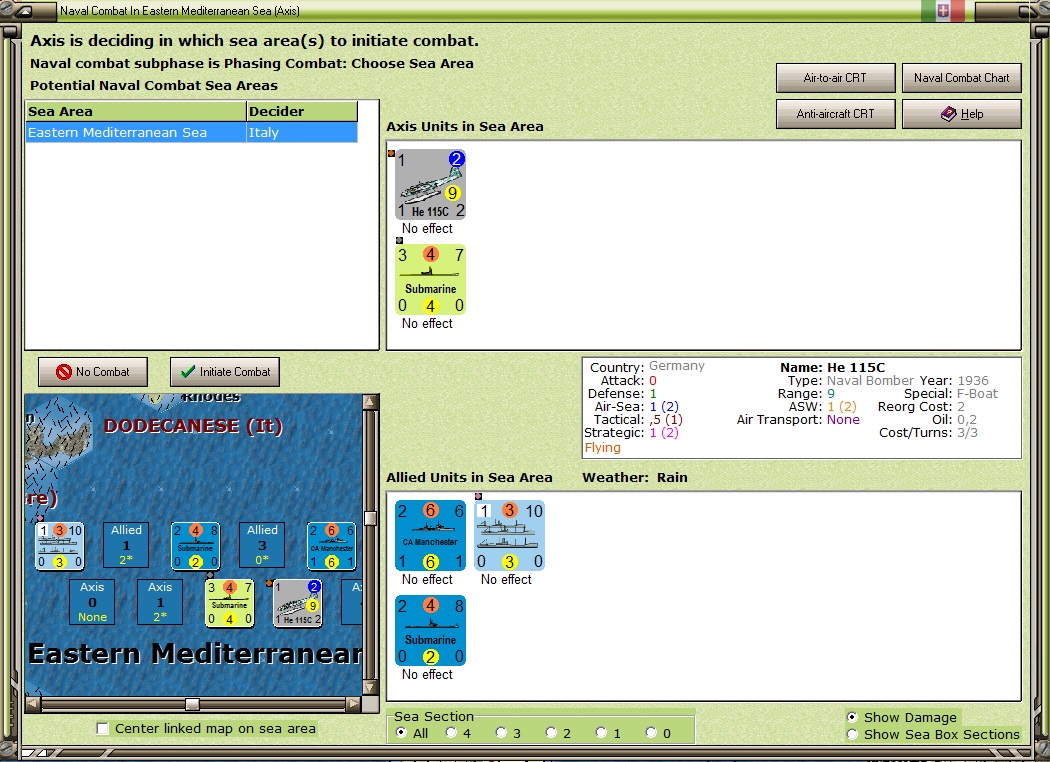
Task: Click the convoy counter on the linked map
Action: tap(60, 546)
